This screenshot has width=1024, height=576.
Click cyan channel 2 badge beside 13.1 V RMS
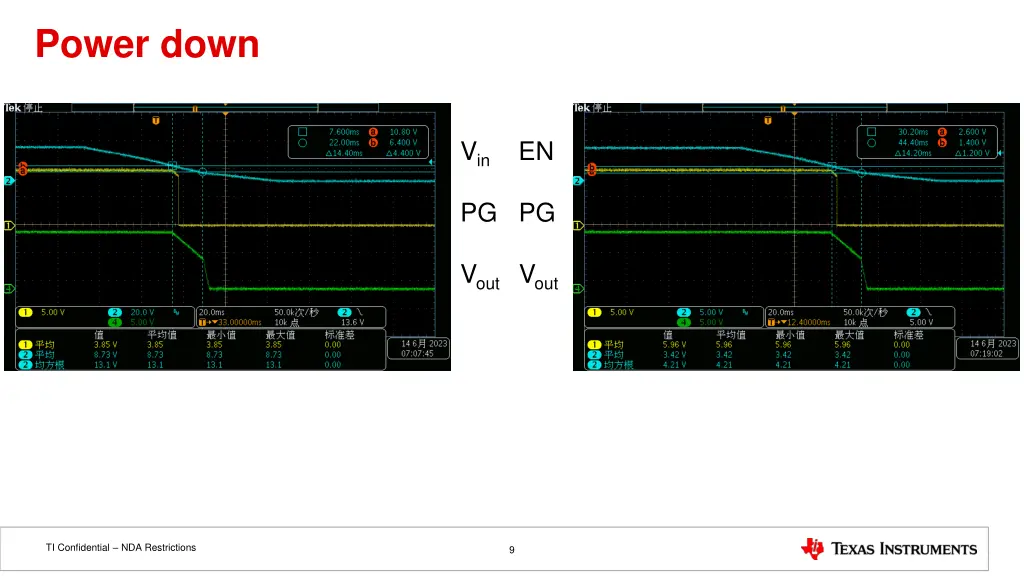pyautogui.click(x=25, y=364)
